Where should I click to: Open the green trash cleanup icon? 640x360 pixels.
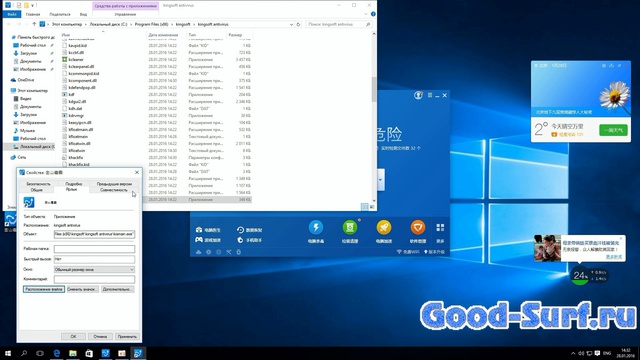pyautogui.click(x=350, y=227)
